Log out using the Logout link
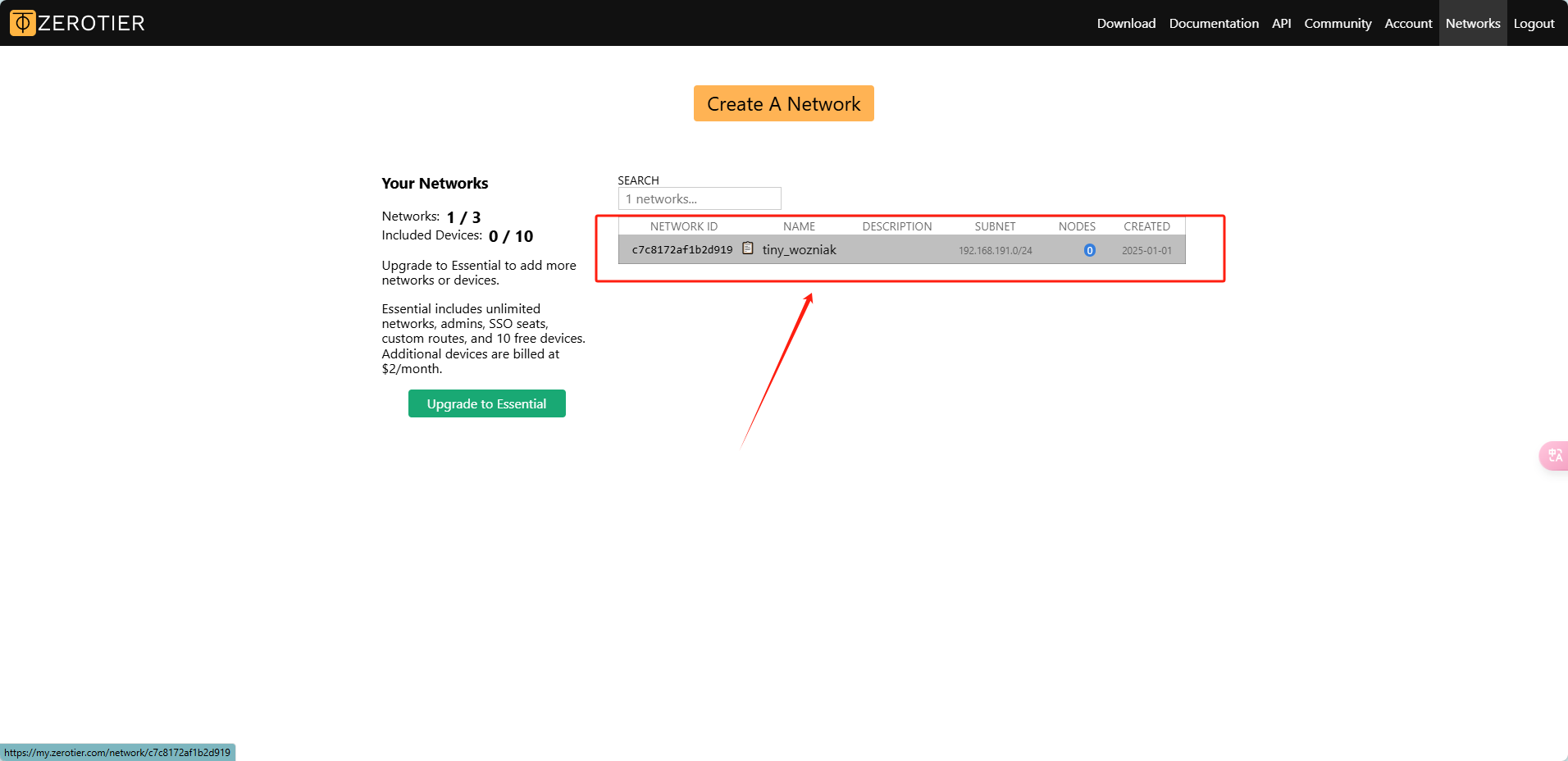Viewport: 1568px width, 761px height. [1534, 23]
